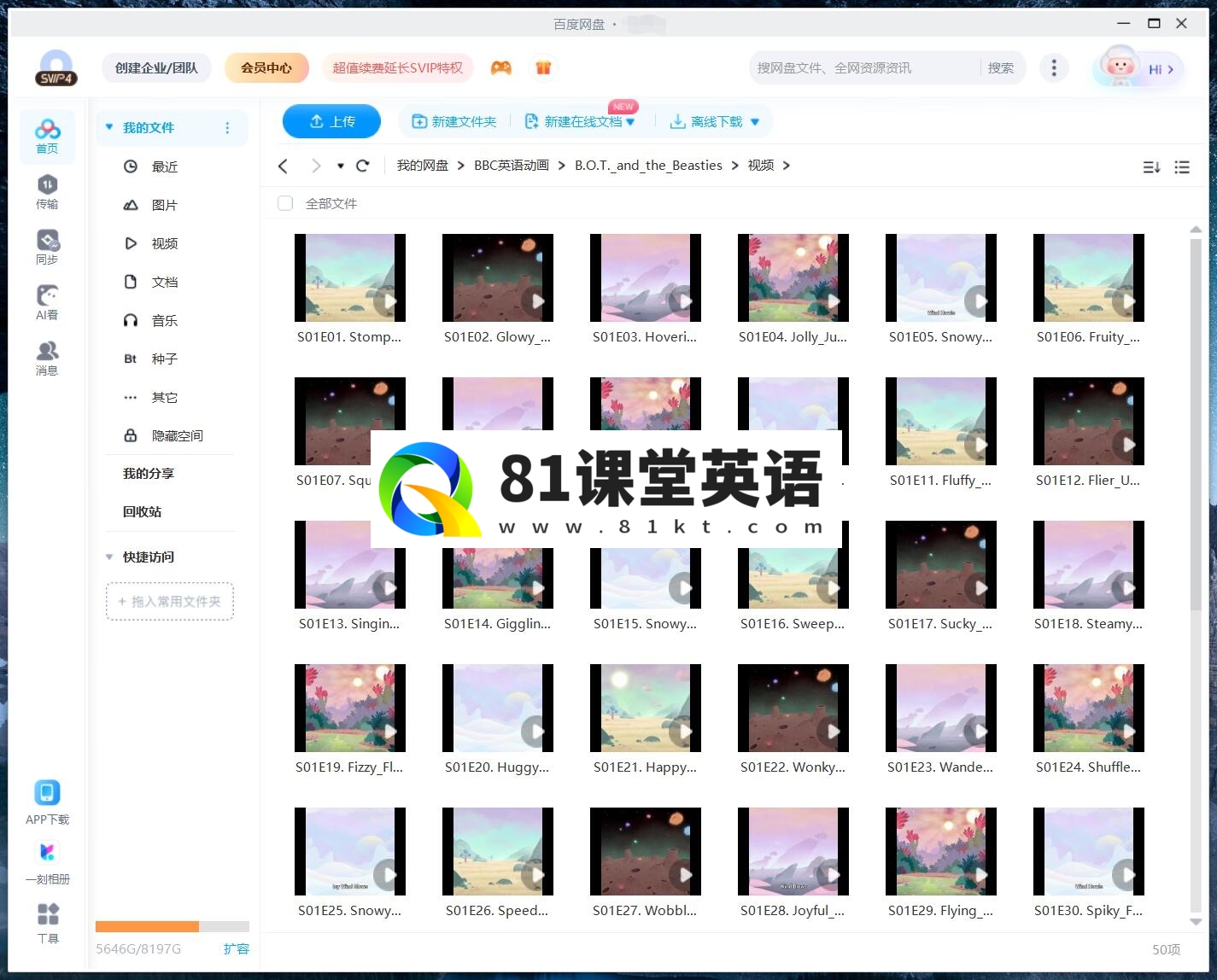Click the refresh icon in navigation bar
Viewport: 1217px width, 980px height.
(x=363, y=166)
